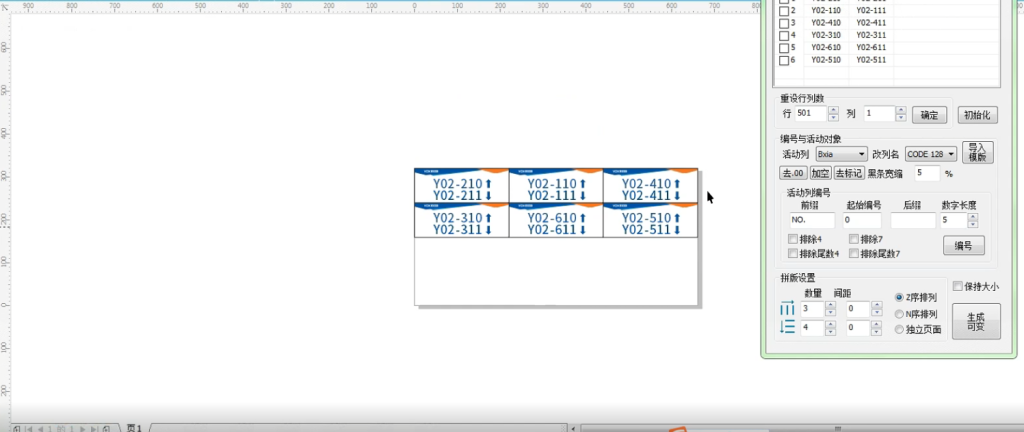Tick the checkbox for row 3 Y02-410

(x=784, y=23)
